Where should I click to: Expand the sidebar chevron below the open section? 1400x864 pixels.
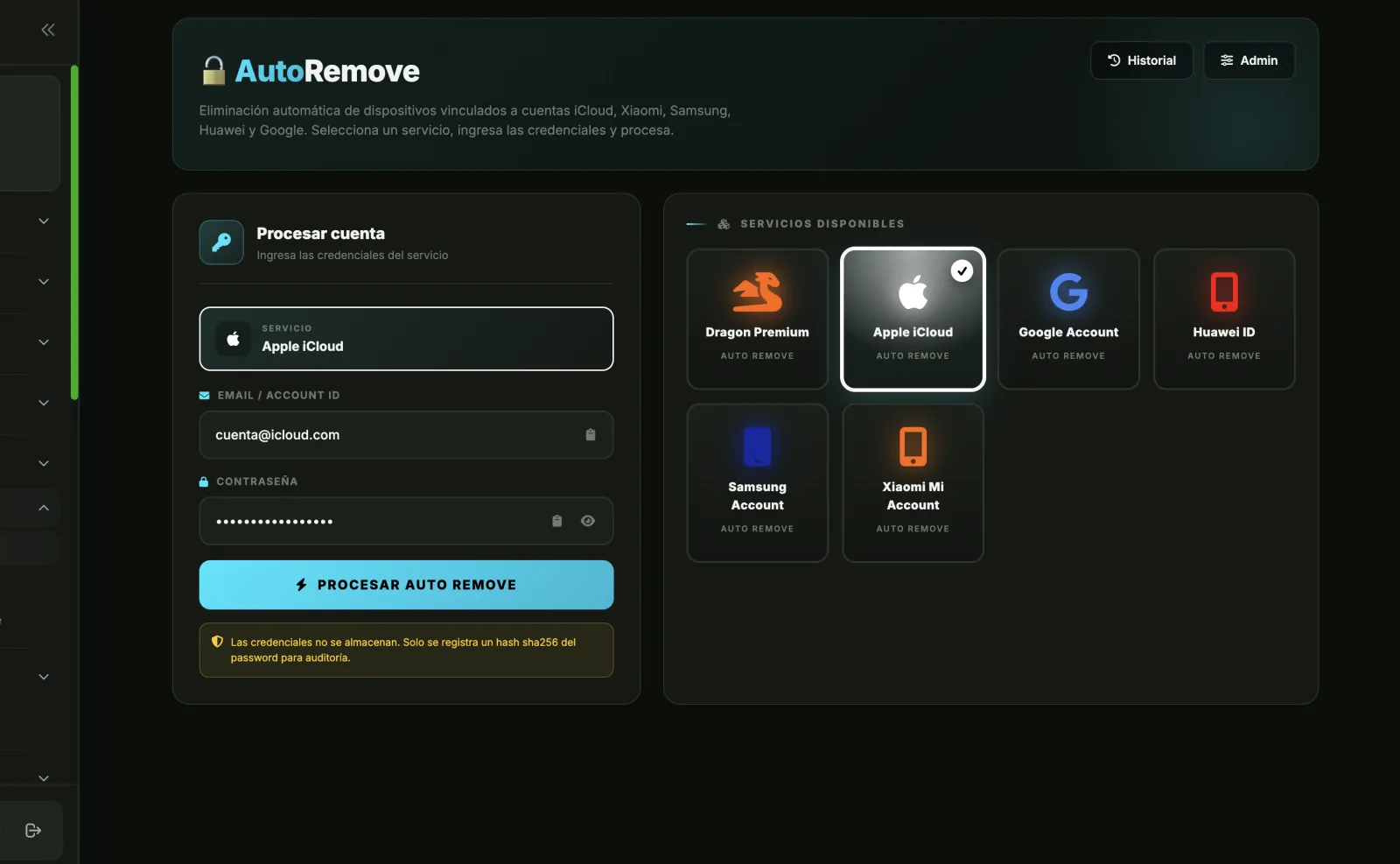[x=44, y=677]
